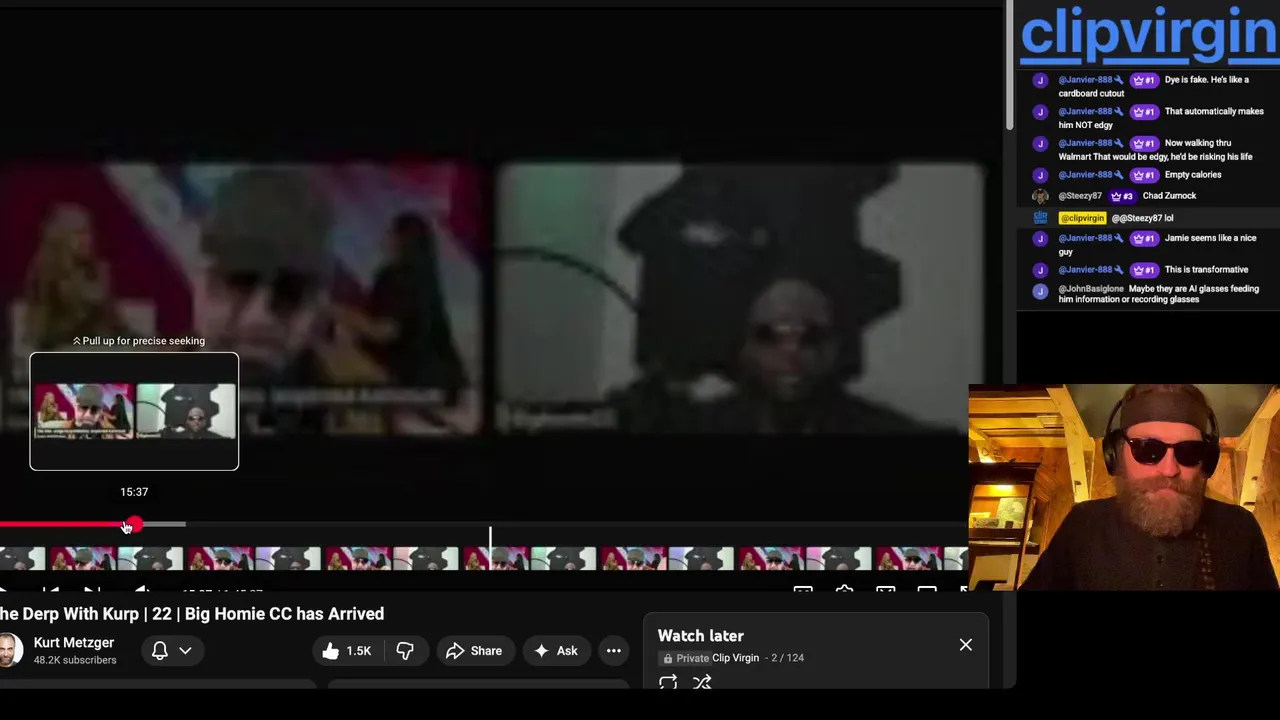Screen dimensions: 1280x720
Task: Toggle shuffle in Watch later playlist
Action: pyautogui.click(x=702, y=682)
